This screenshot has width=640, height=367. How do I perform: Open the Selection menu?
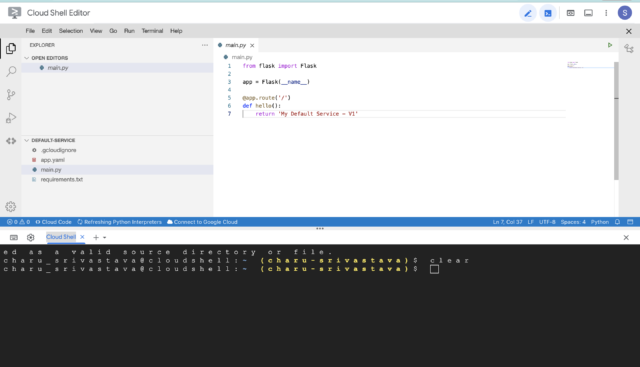pyautogui.click(x=71, y=31)
